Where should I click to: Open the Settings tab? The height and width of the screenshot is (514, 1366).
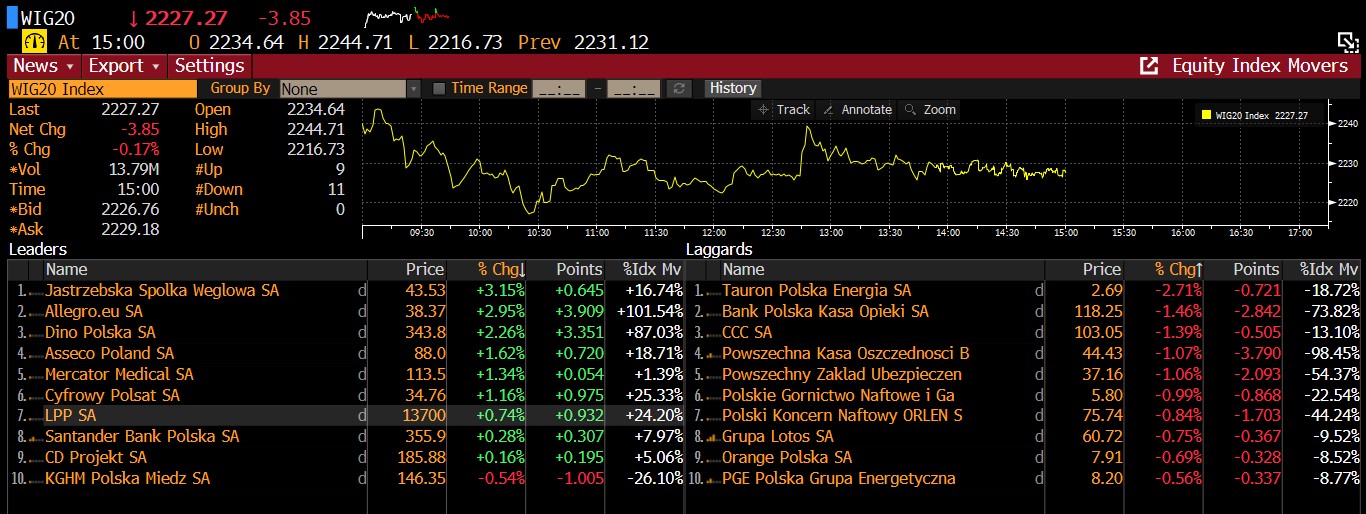(x=210, y=66)
